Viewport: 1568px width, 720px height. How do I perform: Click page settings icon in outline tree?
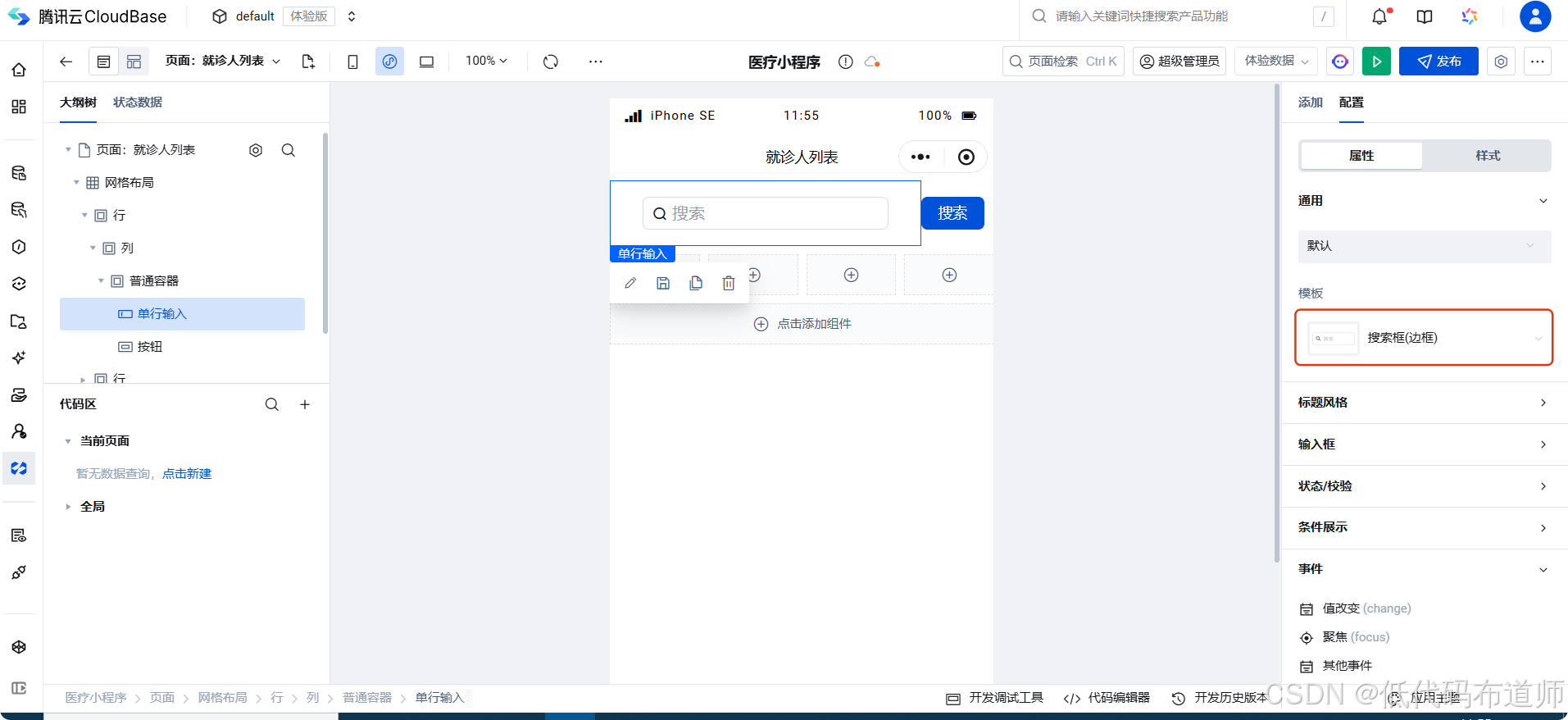click(x=256, y=150)
